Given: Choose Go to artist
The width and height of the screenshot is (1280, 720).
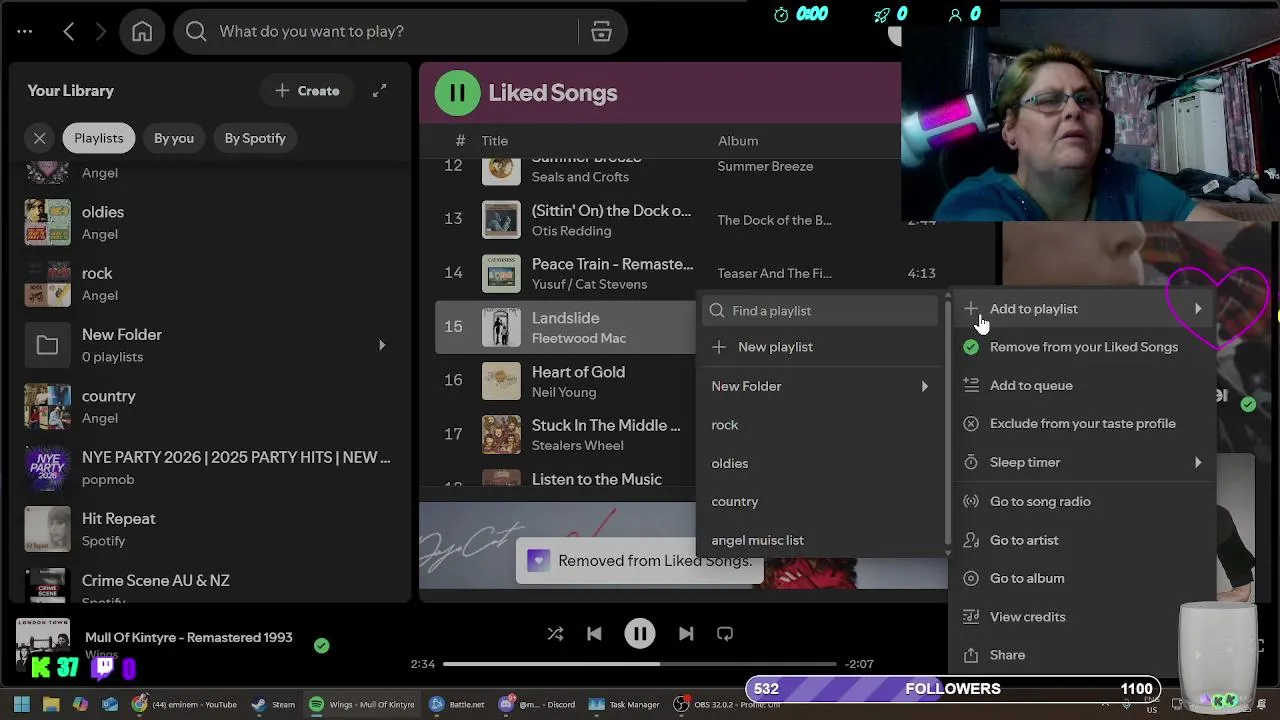Looking at the screenshot, I should (x=1084, y=541).
